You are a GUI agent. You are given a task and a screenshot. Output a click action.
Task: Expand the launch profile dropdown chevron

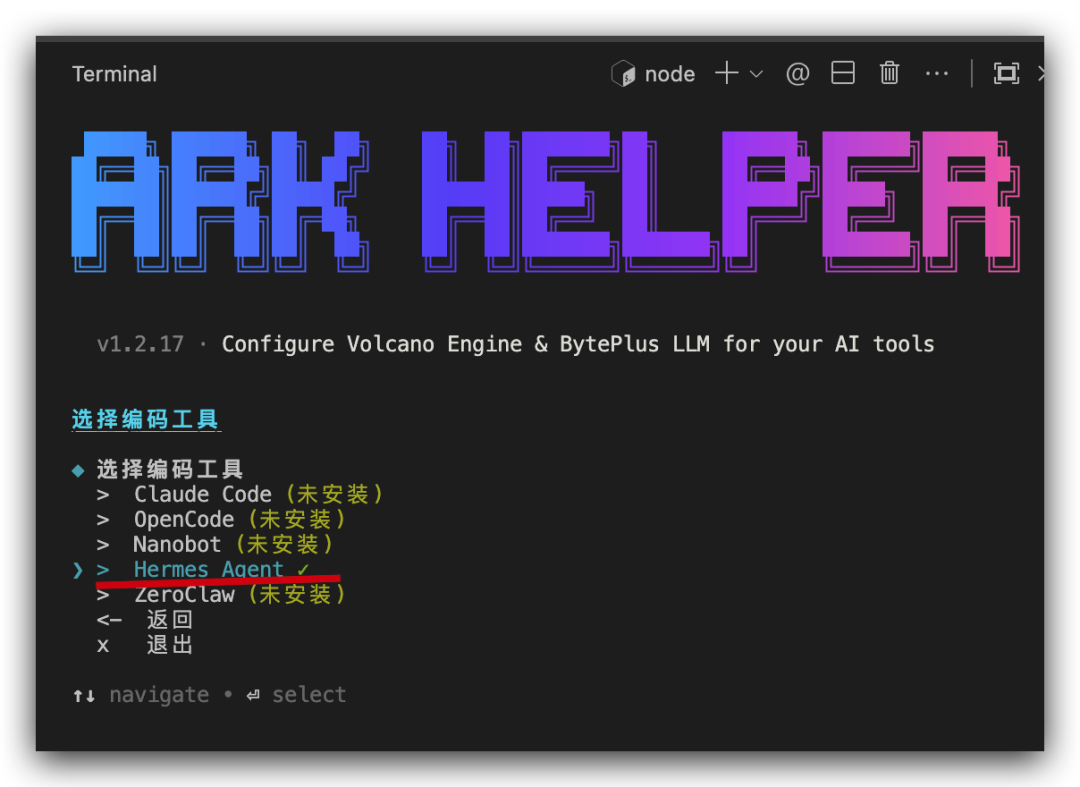click(756, 74)
